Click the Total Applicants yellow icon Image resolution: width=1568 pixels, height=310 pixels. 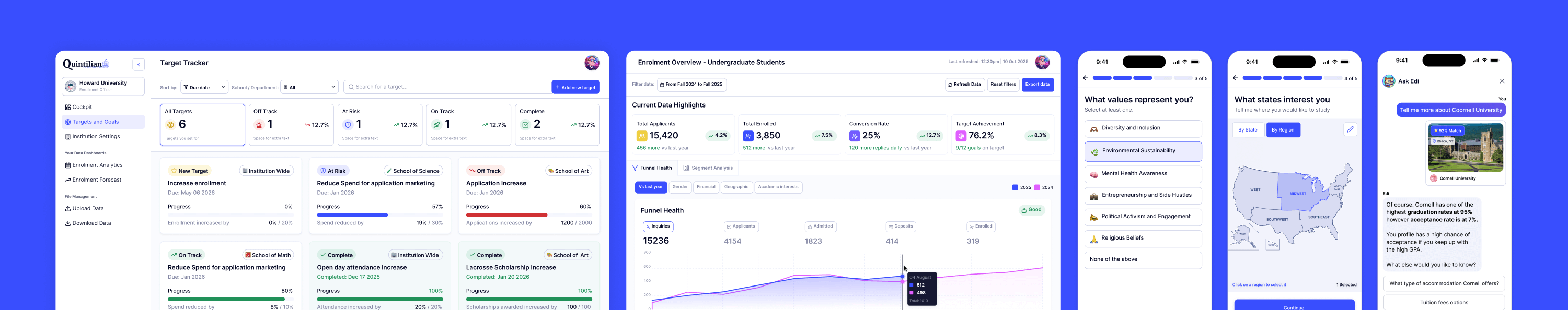[x=641, y=136]
